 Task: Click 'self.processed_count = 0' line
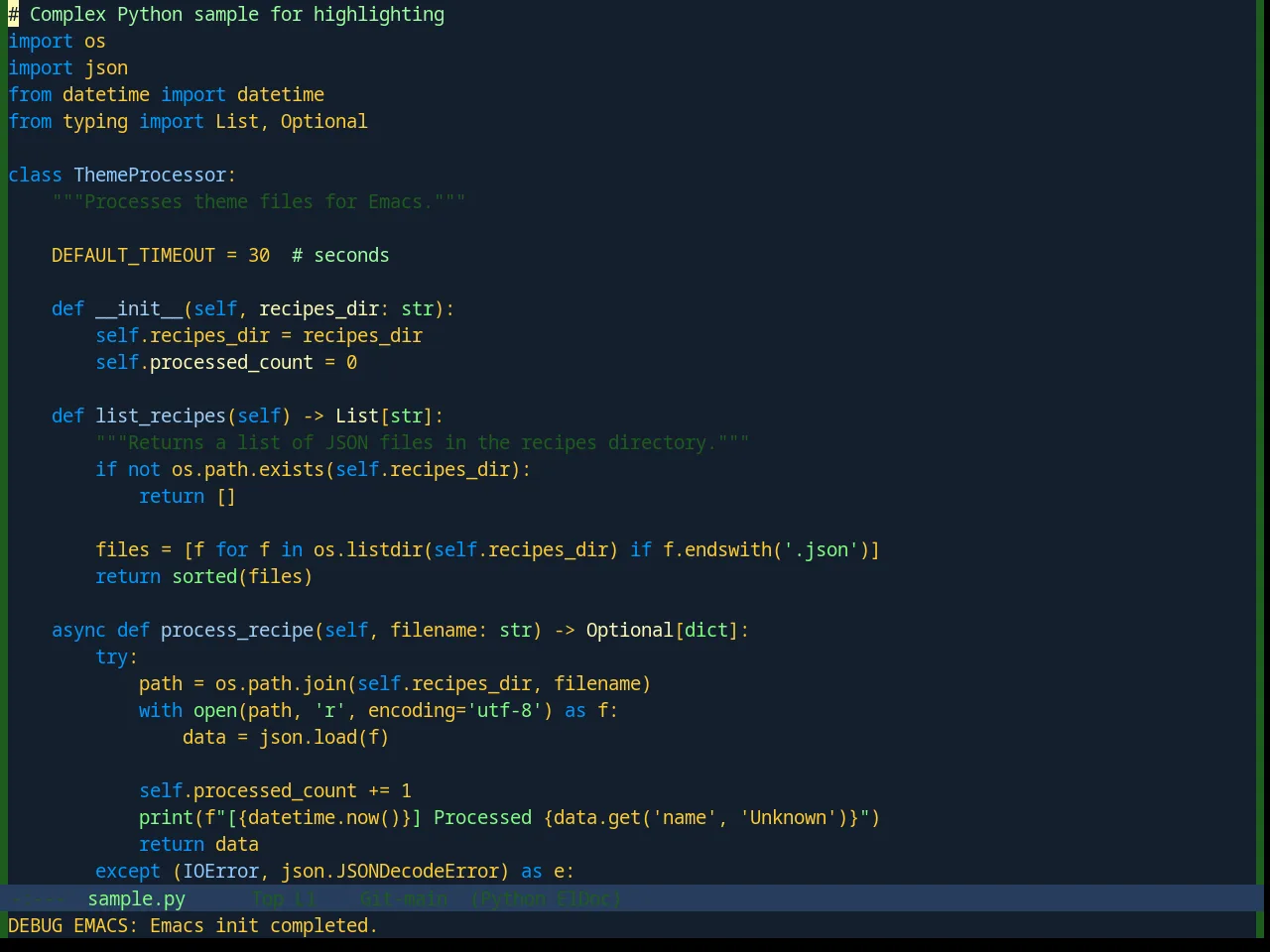pos(226,363)
